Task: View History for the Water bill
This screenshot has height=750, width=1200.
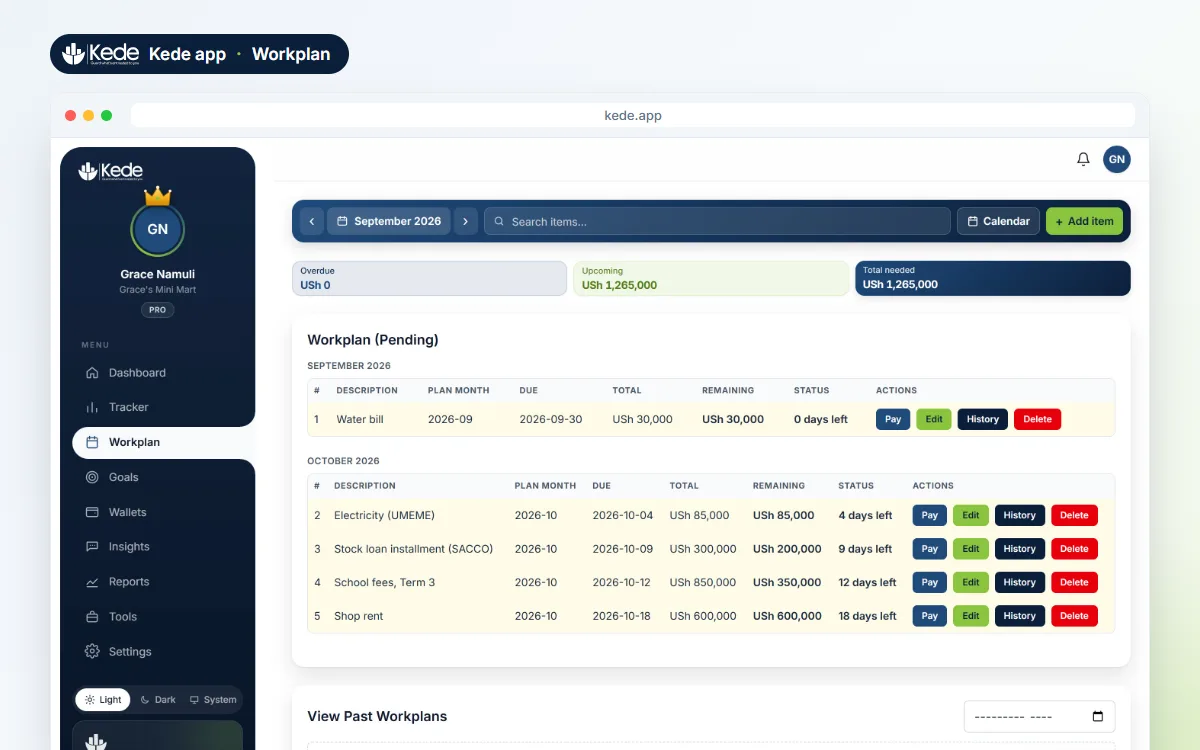Action: [982, 419]
